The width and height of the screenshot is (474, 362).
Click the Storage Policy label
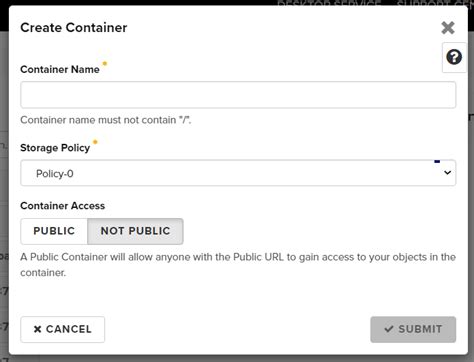click(x=55, y=148)
